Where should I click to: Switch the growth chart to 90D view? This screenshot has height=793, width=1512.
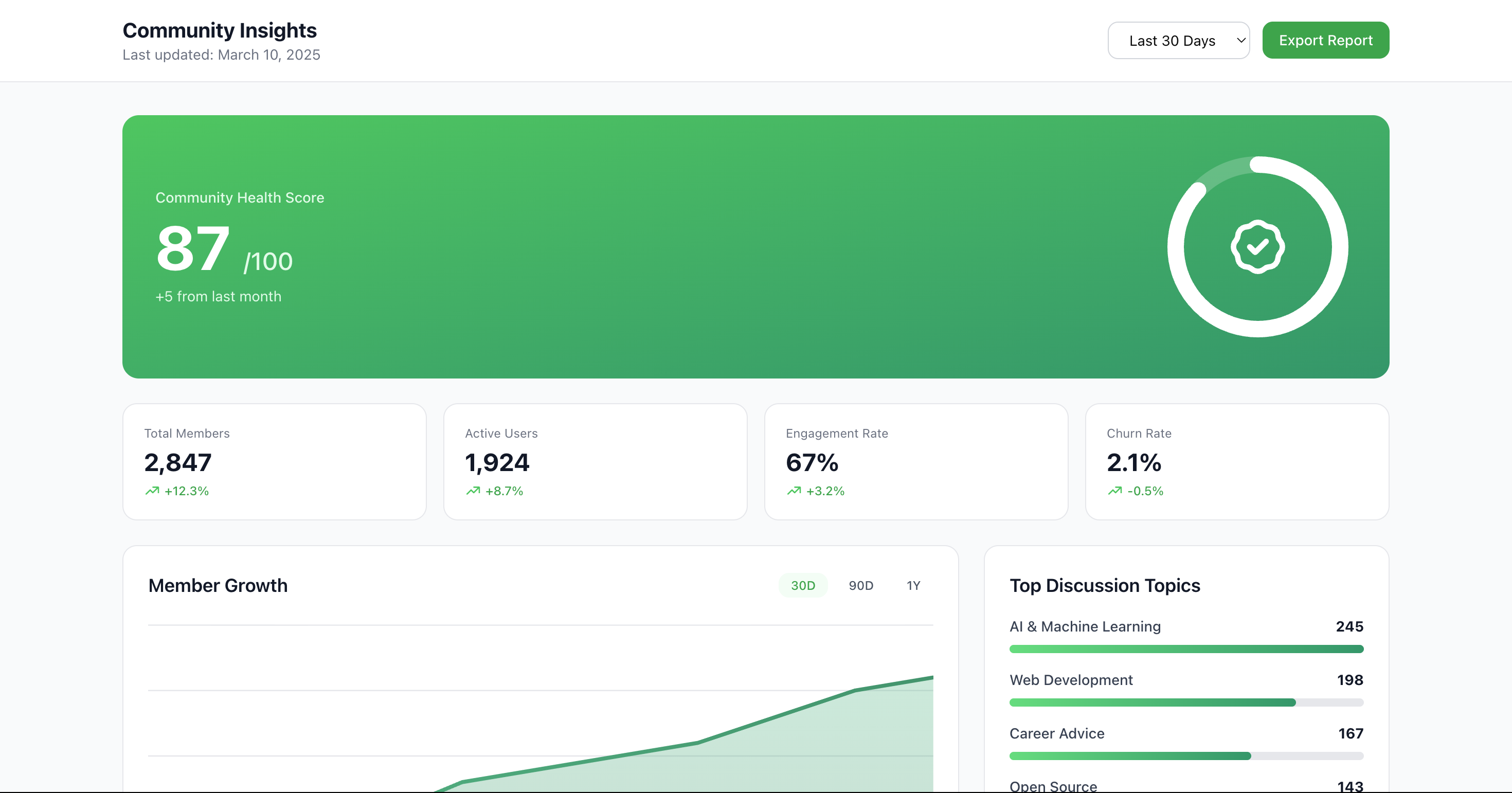coord(860,585)
